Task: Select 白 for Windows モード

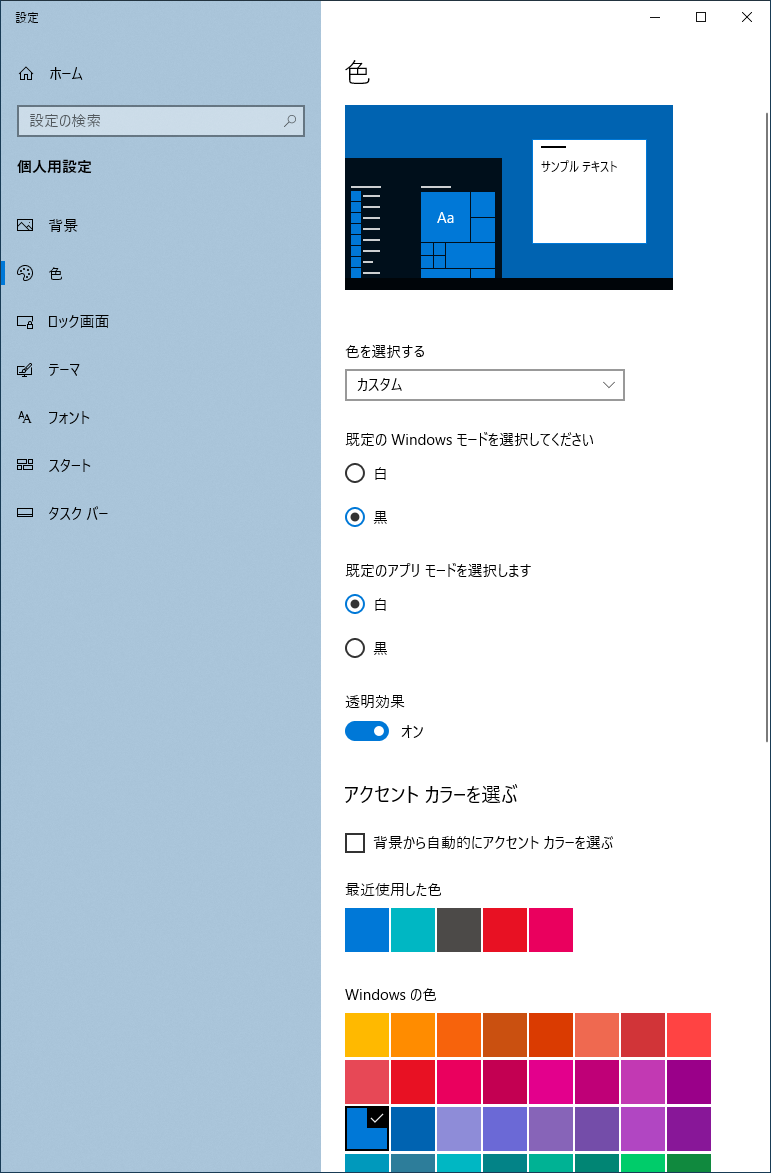Action: 355,474
